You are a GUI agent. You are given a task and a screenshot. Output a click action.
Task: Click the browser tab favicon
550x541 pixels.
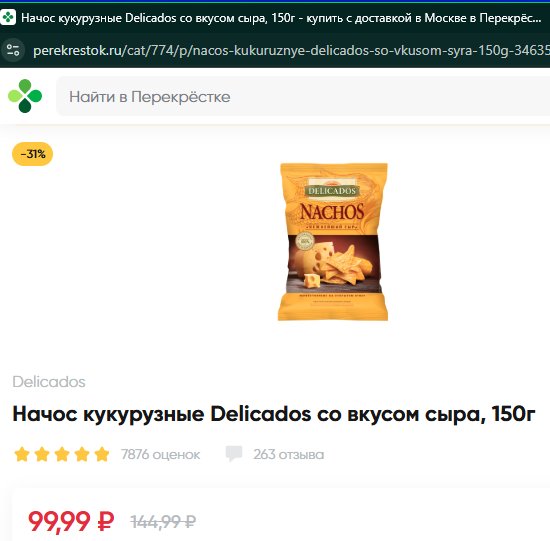[x=8, y=18]
